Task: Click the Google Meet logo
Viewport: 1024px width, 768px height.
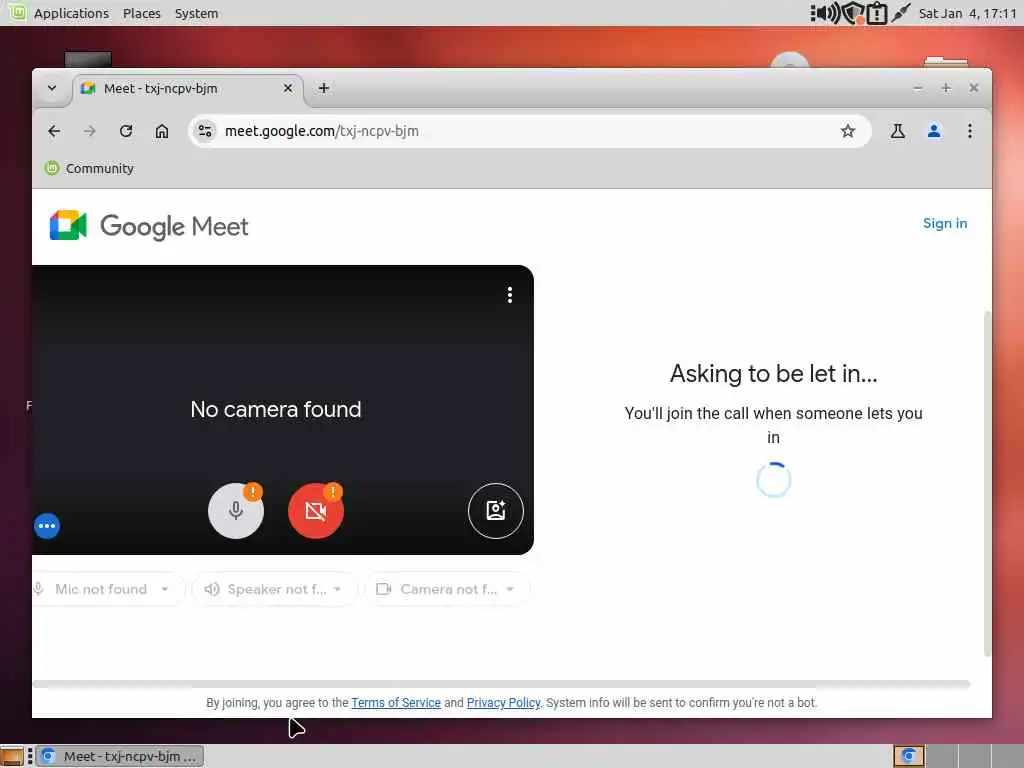Action: [x=149, y=226]
